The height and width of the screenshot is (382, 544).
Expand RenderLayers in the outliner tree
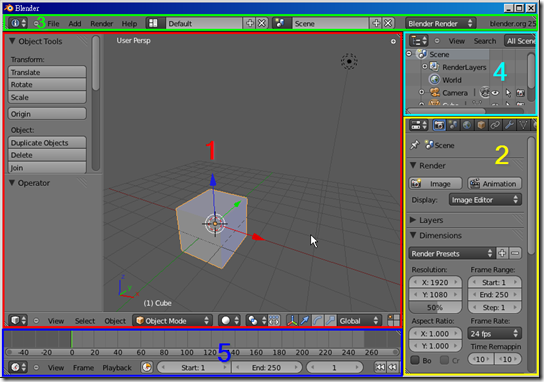pyautogui.click(x=425, y=66)
